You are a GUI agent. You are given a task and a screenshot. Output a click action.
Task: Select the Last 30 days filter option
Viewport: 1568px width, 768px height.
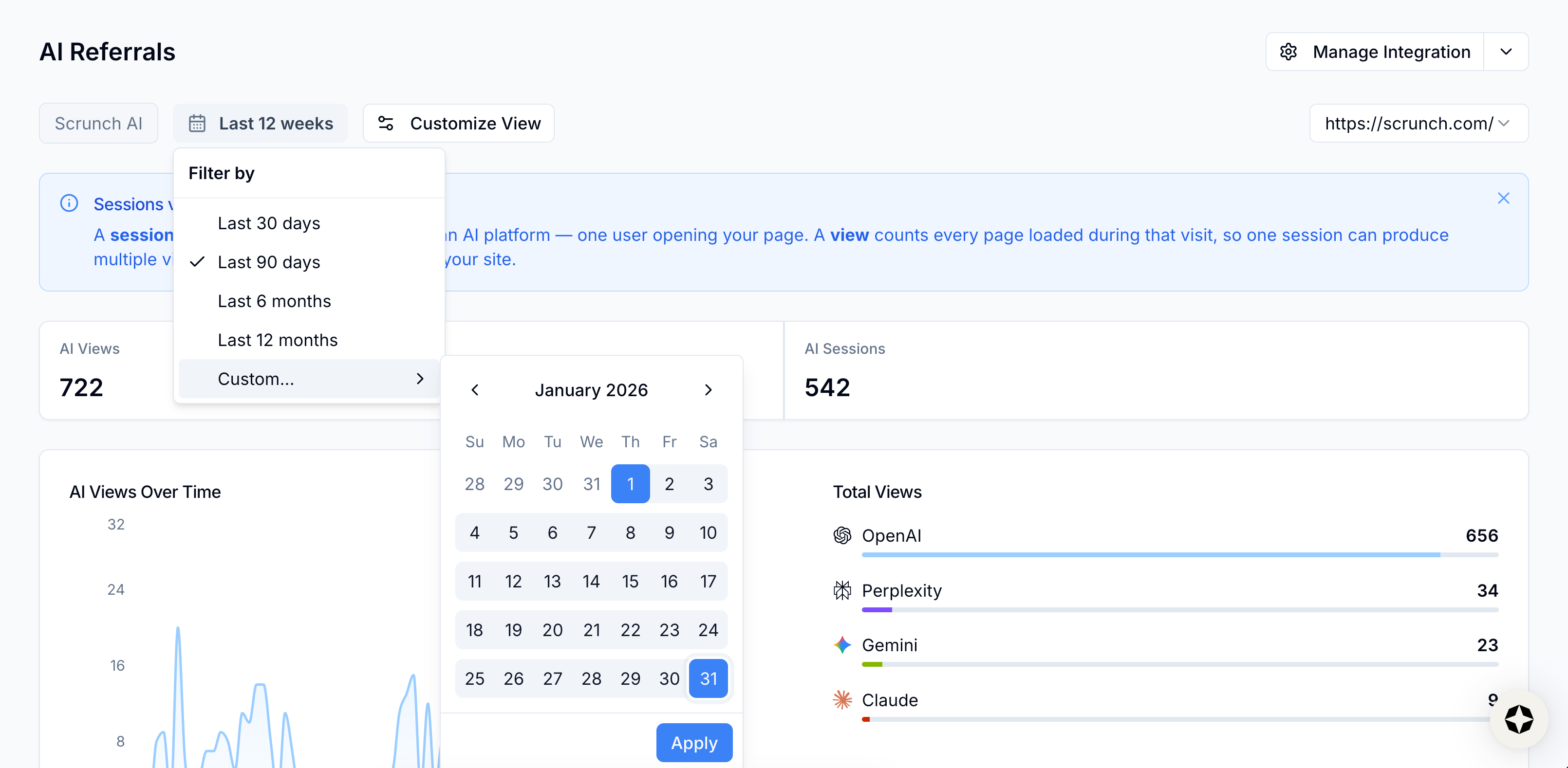(x=268, y=223)
